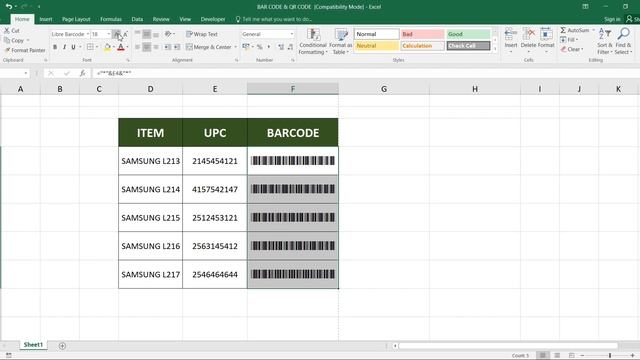
Task: Click the Decrease Font Size icon
Action: (125, 34)
